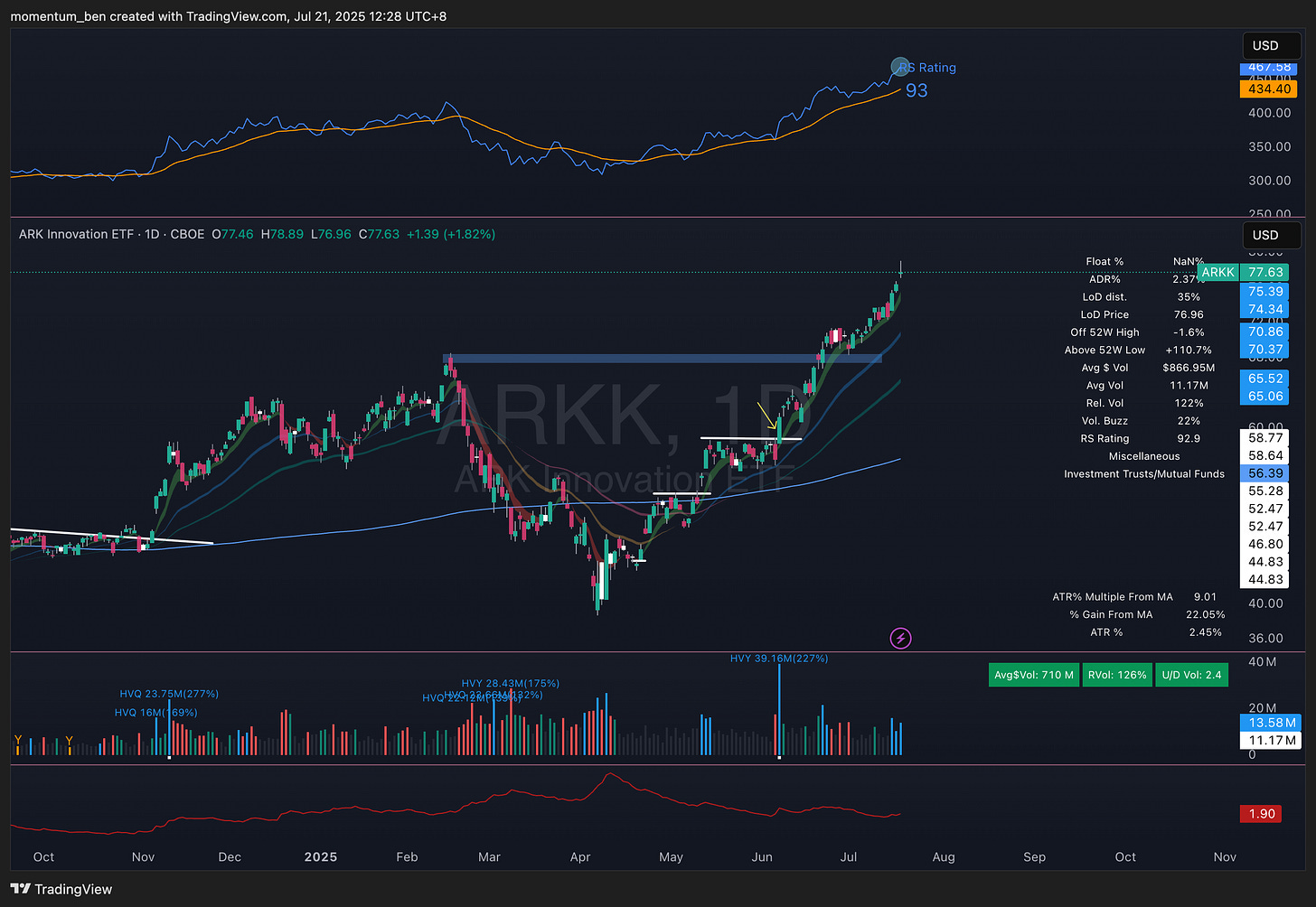The image size is (1316, 907).
Task: Click the Float % row
Action: 1144,261
